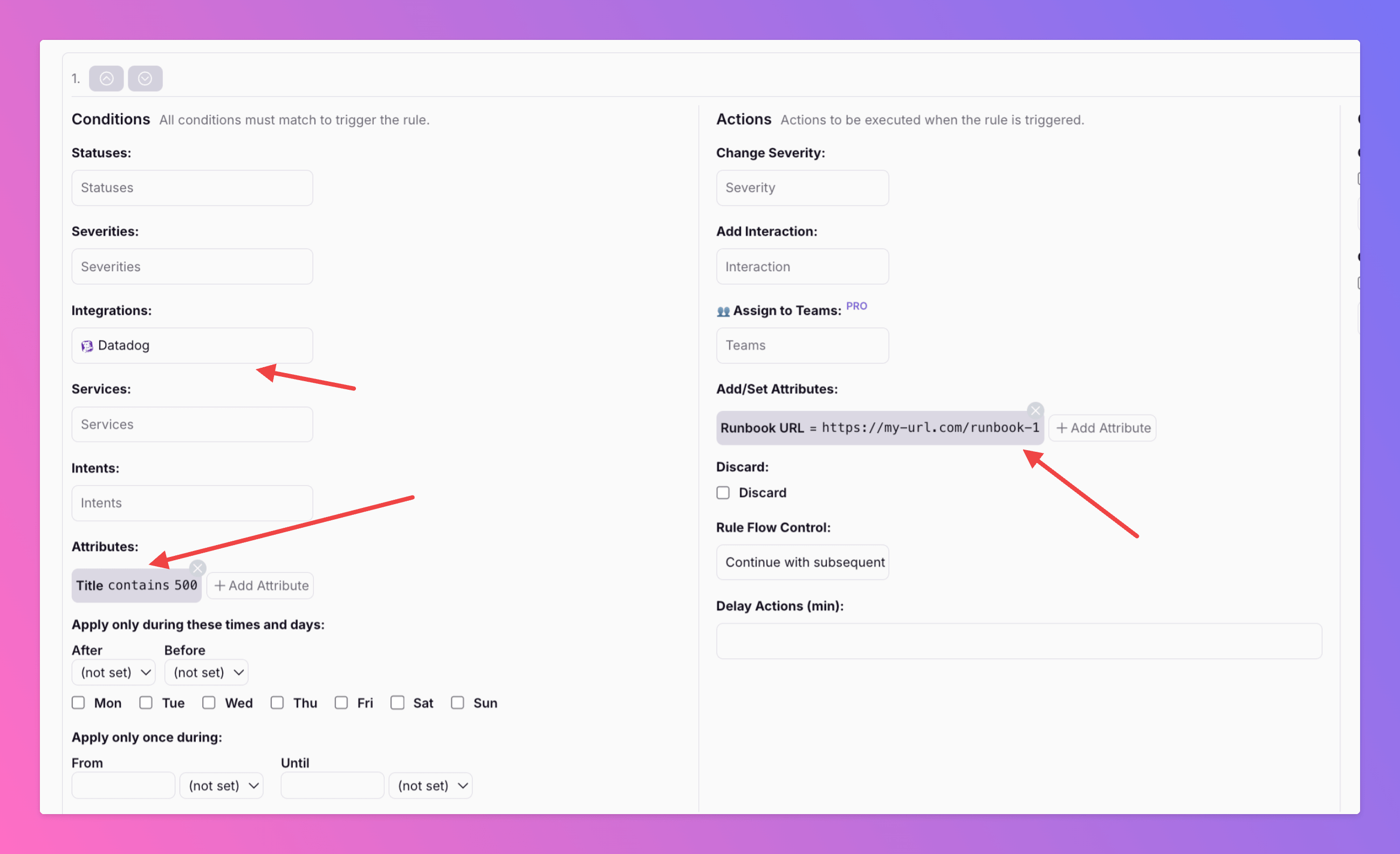Enable Wed day checkbox
This screenshot has height=854, width=1400.
pyautogui.click(x=209, y=703)
